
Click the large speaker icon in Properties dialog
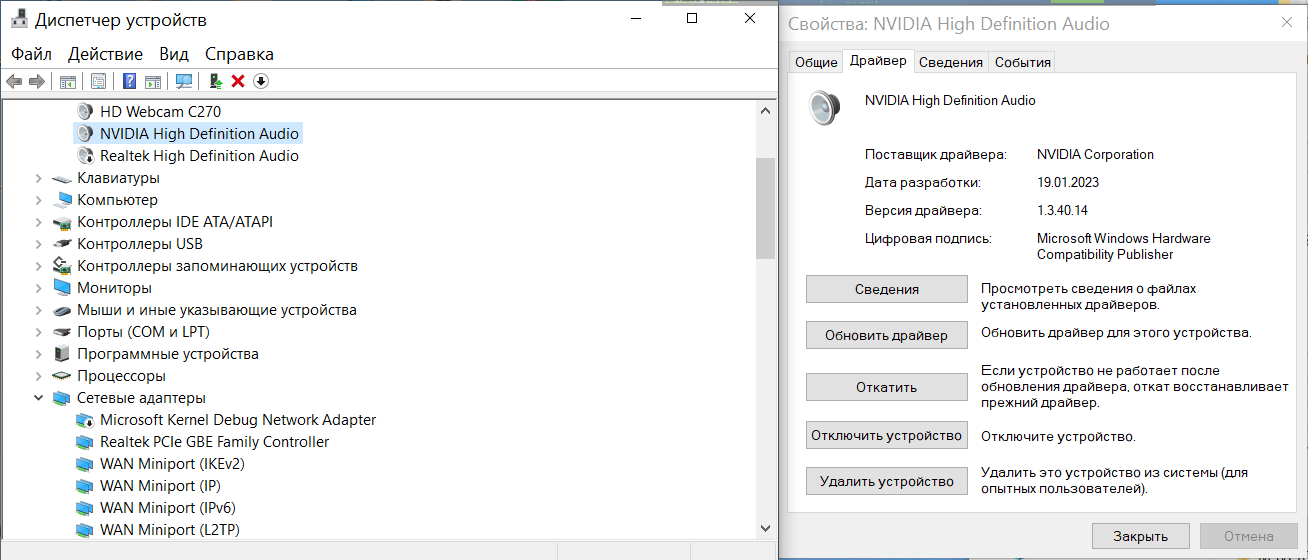click(x=824, y=106)
